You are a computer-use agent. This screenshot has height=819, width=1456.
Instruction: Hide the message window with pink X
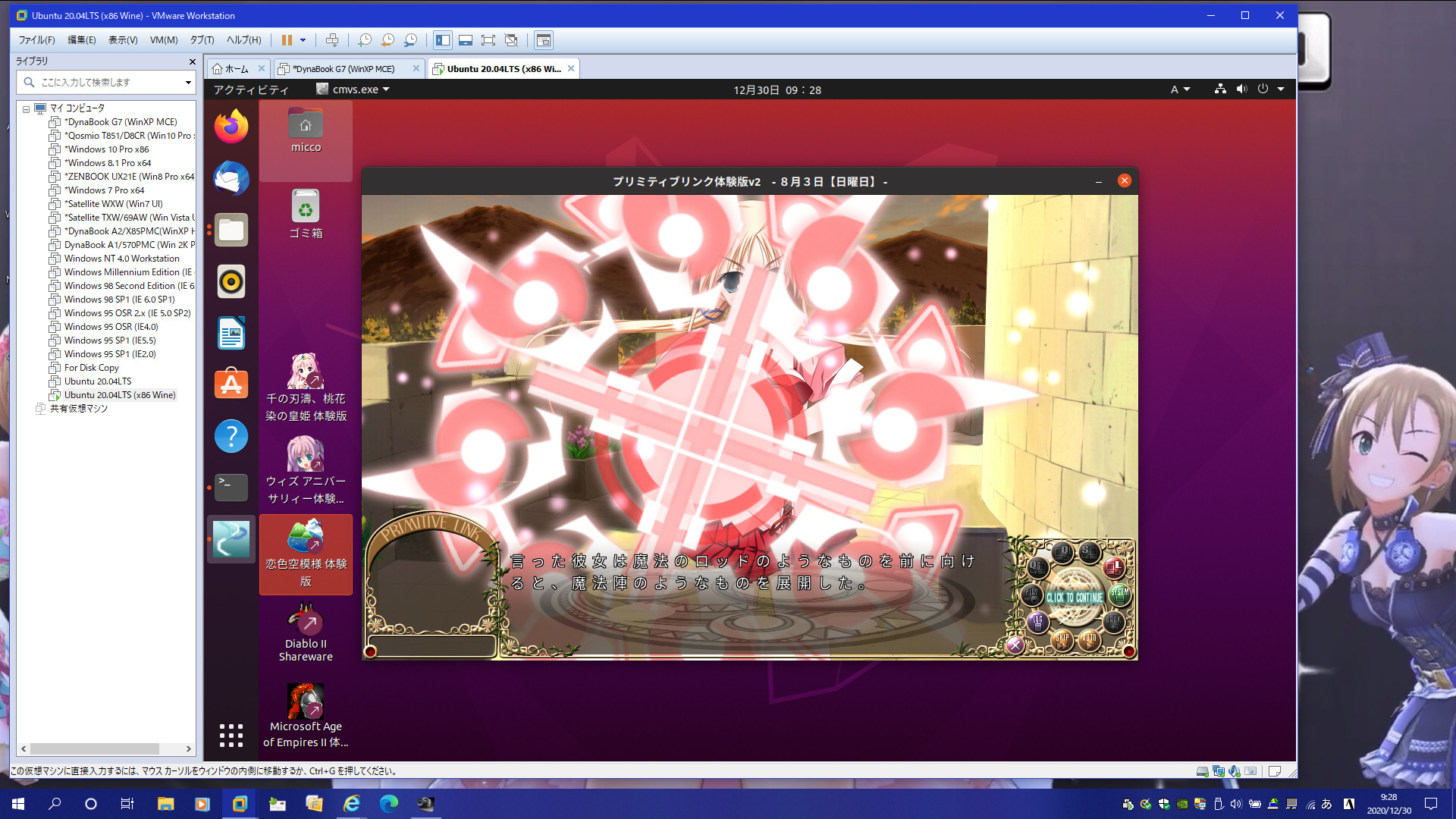tap(1015, 645)
